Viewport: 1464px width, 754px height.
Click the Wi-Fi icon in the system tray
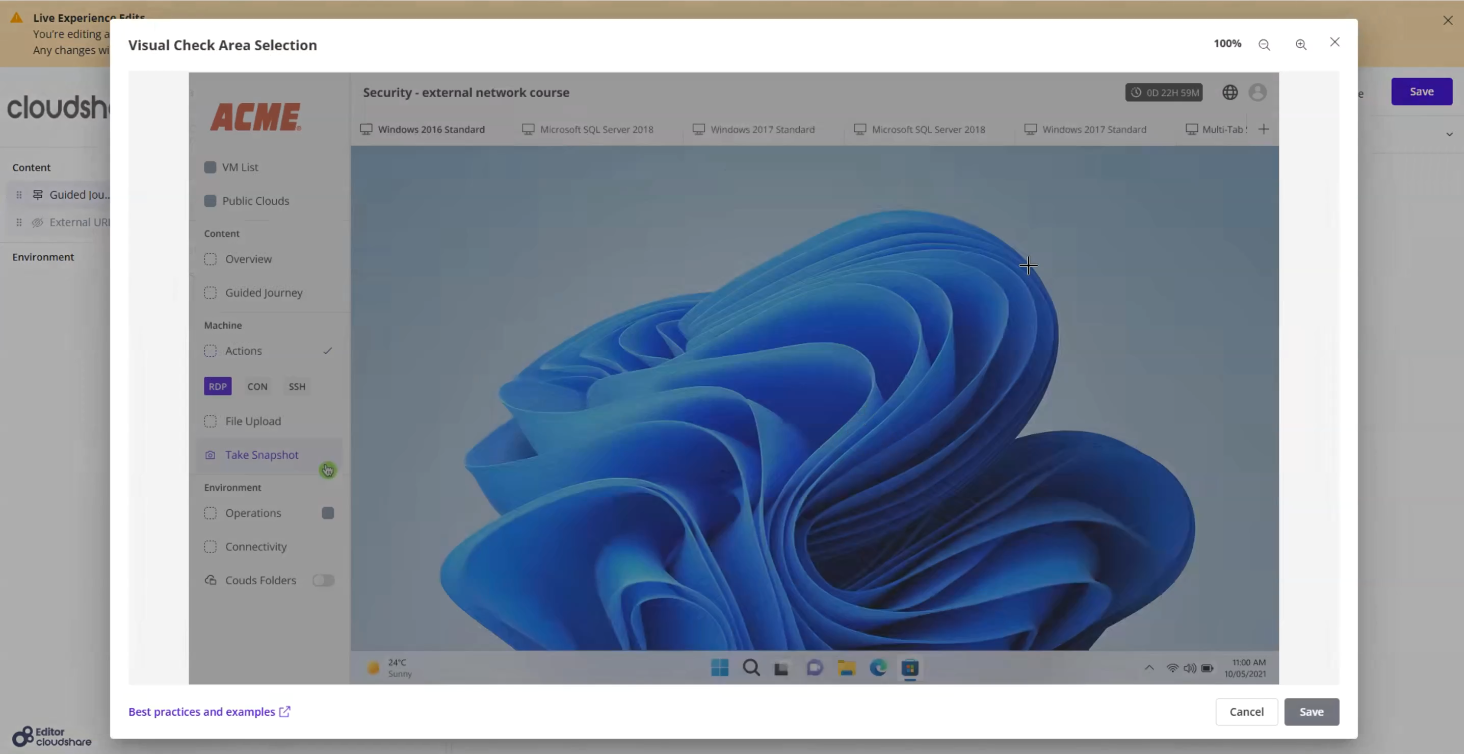1172,668
